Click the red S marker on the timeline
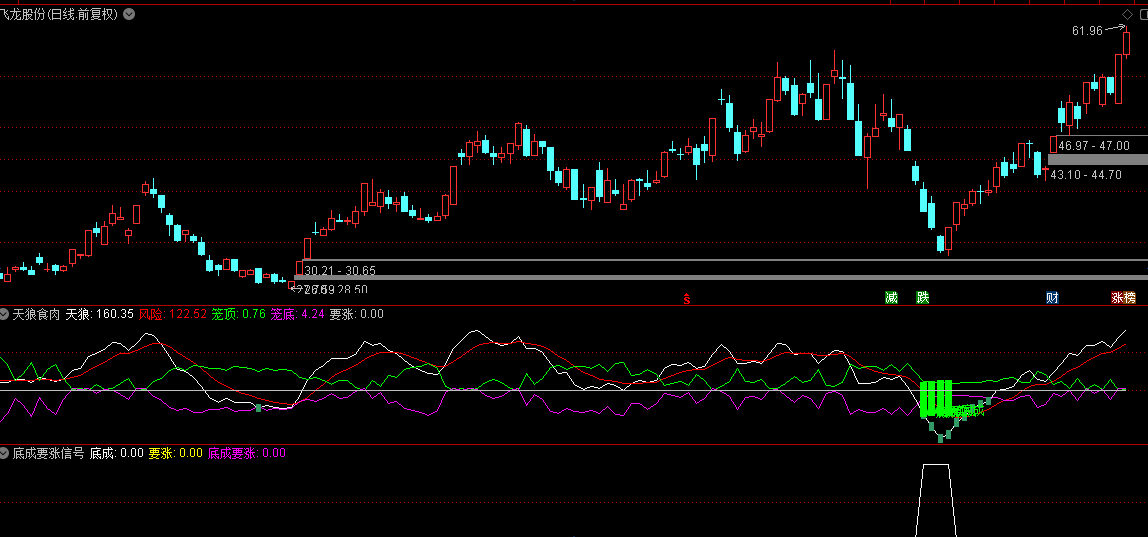Viewport: 1148px width, 537px height. coord(687,298)
